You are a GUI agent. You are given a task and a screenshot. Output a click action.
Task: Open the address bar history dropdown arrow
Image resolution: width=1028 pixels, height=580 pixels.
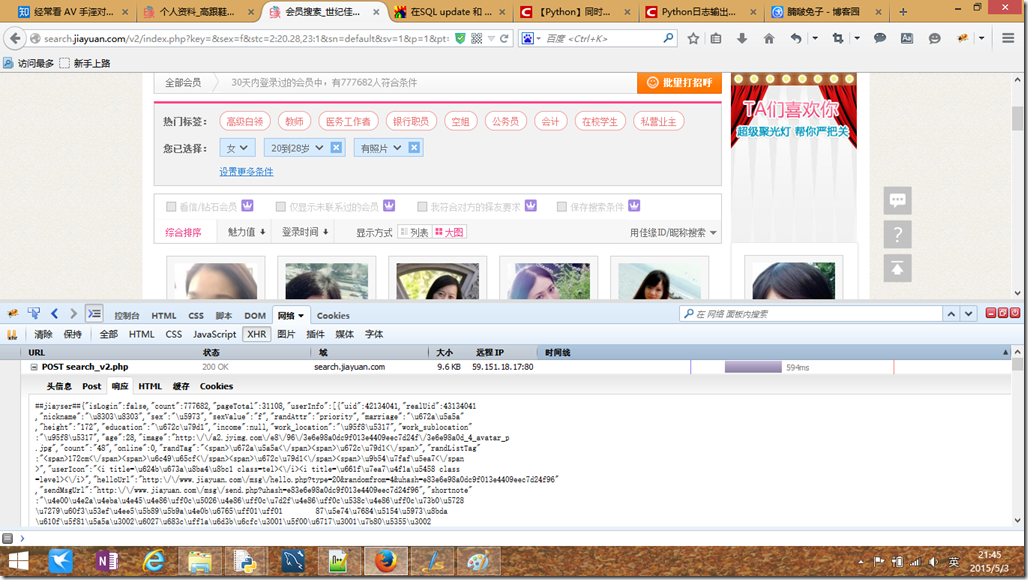[491, 39]
